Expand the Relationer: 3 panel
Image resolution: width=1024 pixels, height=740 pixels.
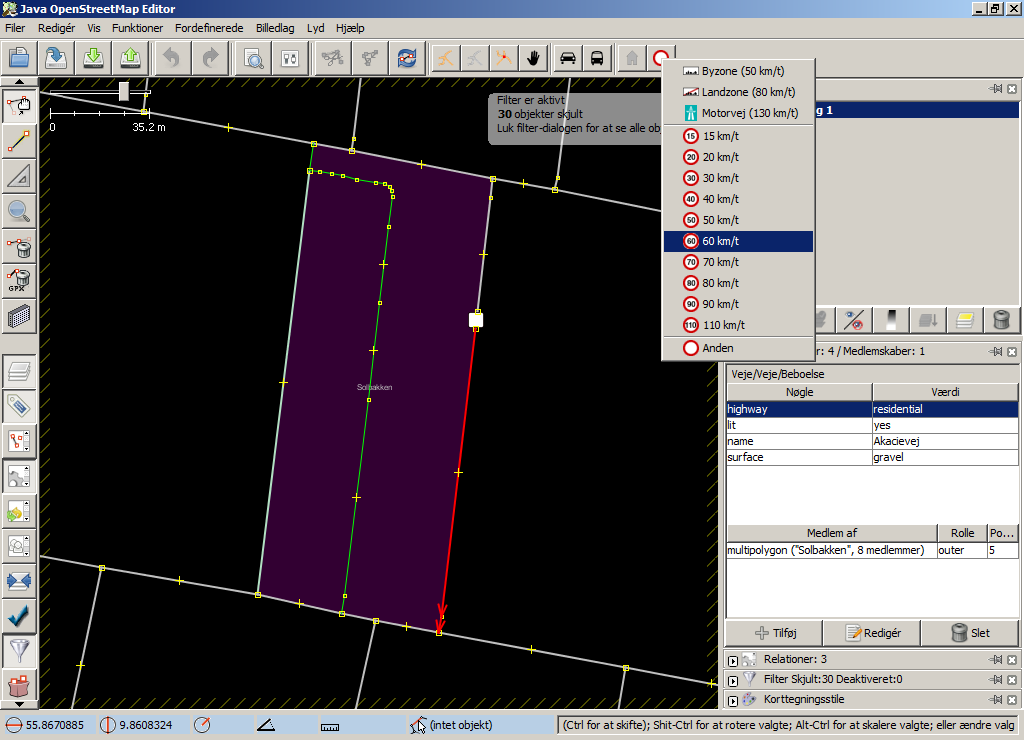pyautogui.click(x=733, y=660)
